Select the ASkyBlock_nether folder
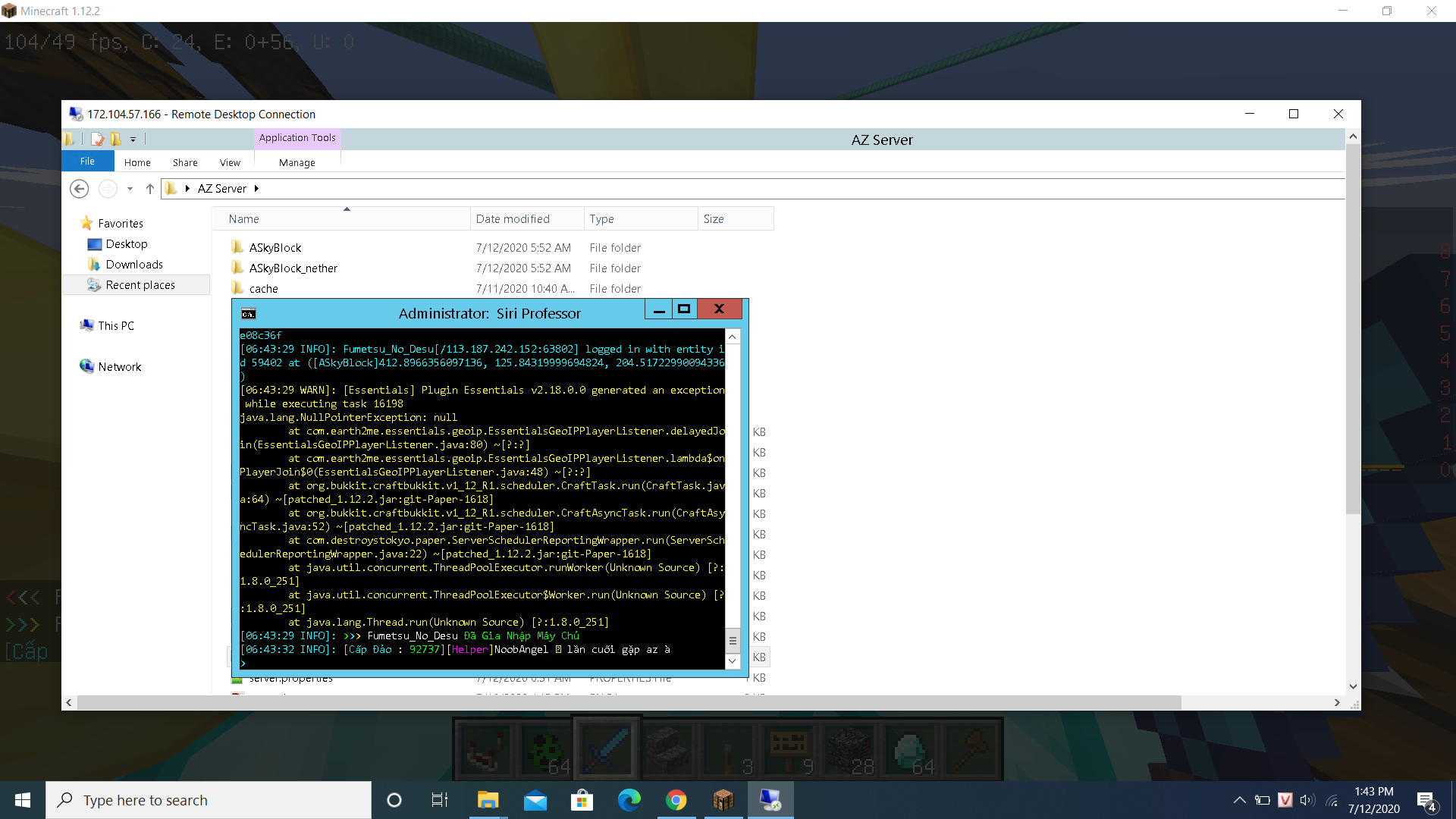1456x819 pixels. [x=293, y=268]
